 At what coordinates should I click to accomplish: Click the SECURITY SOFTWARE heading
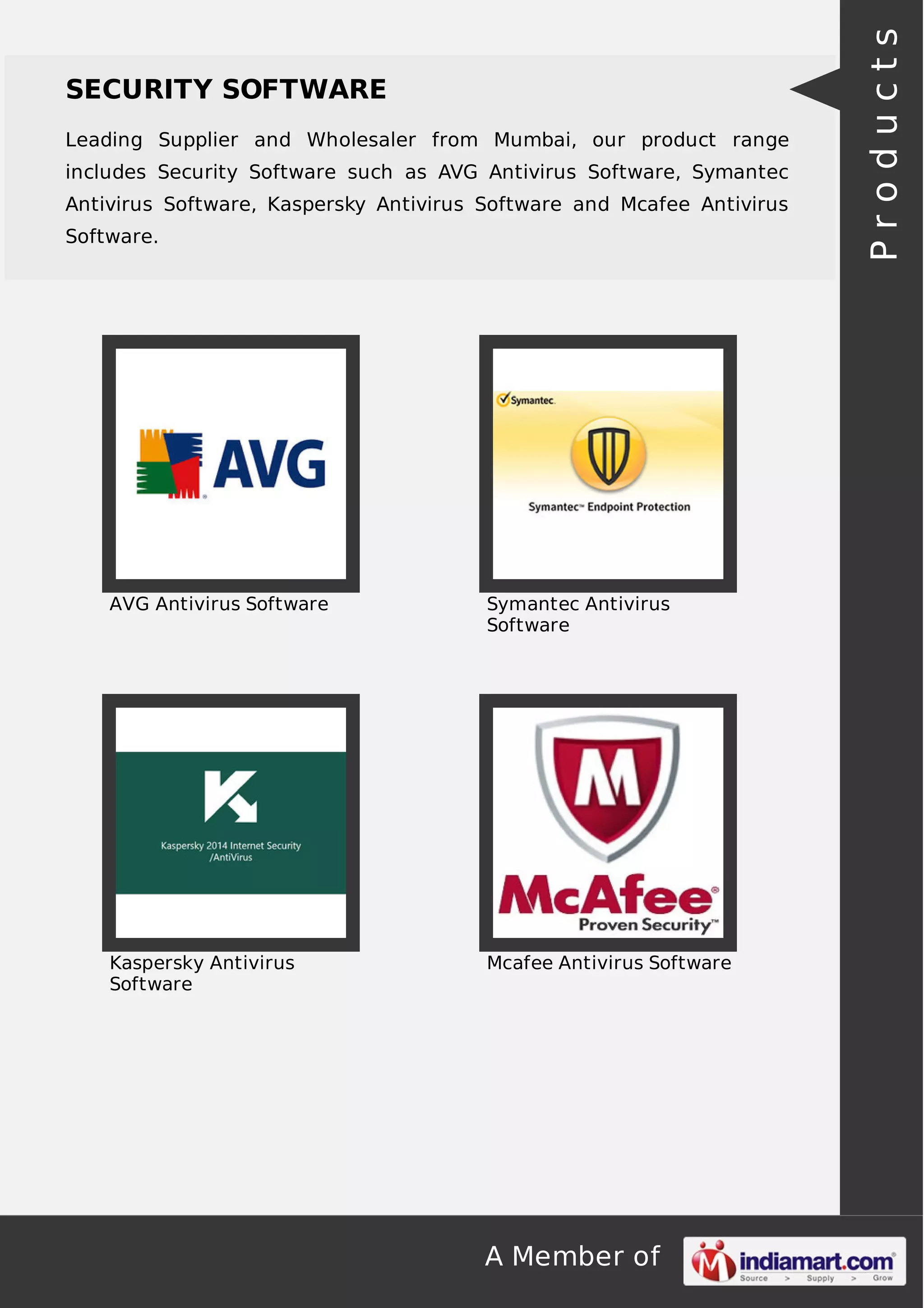click(226, 89)
